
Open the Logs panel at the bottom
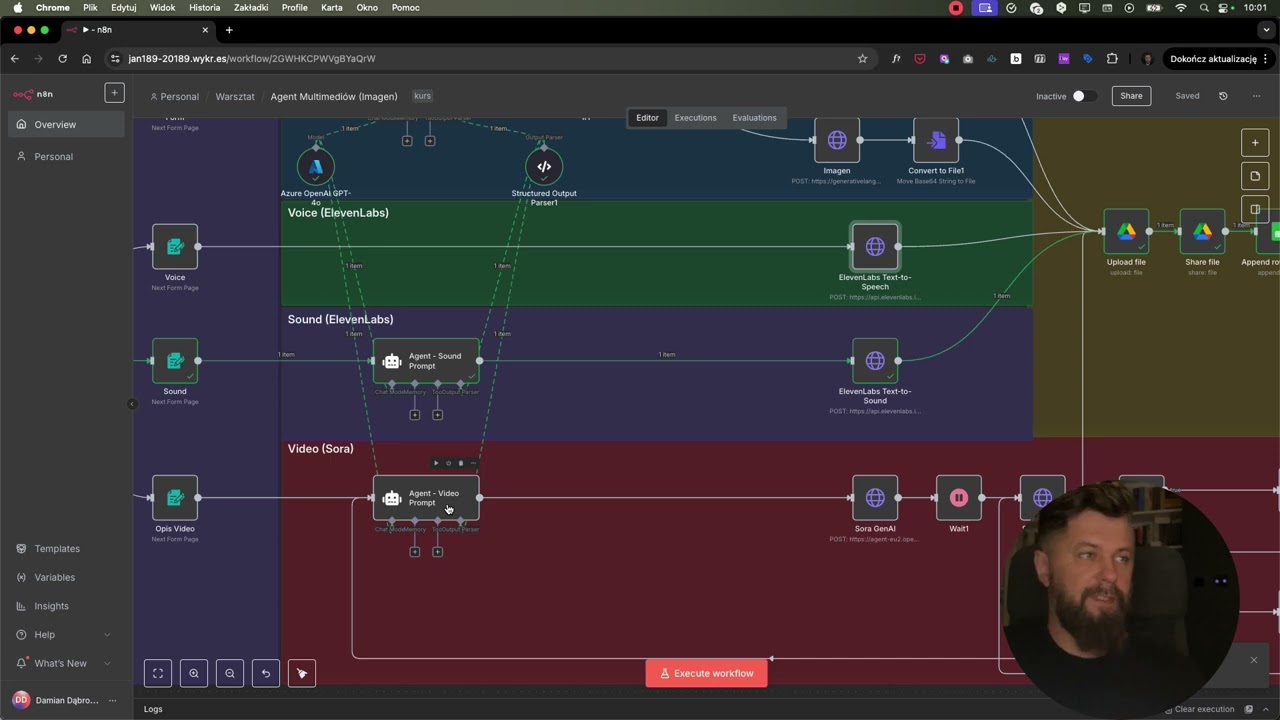(x=153, y=709)
